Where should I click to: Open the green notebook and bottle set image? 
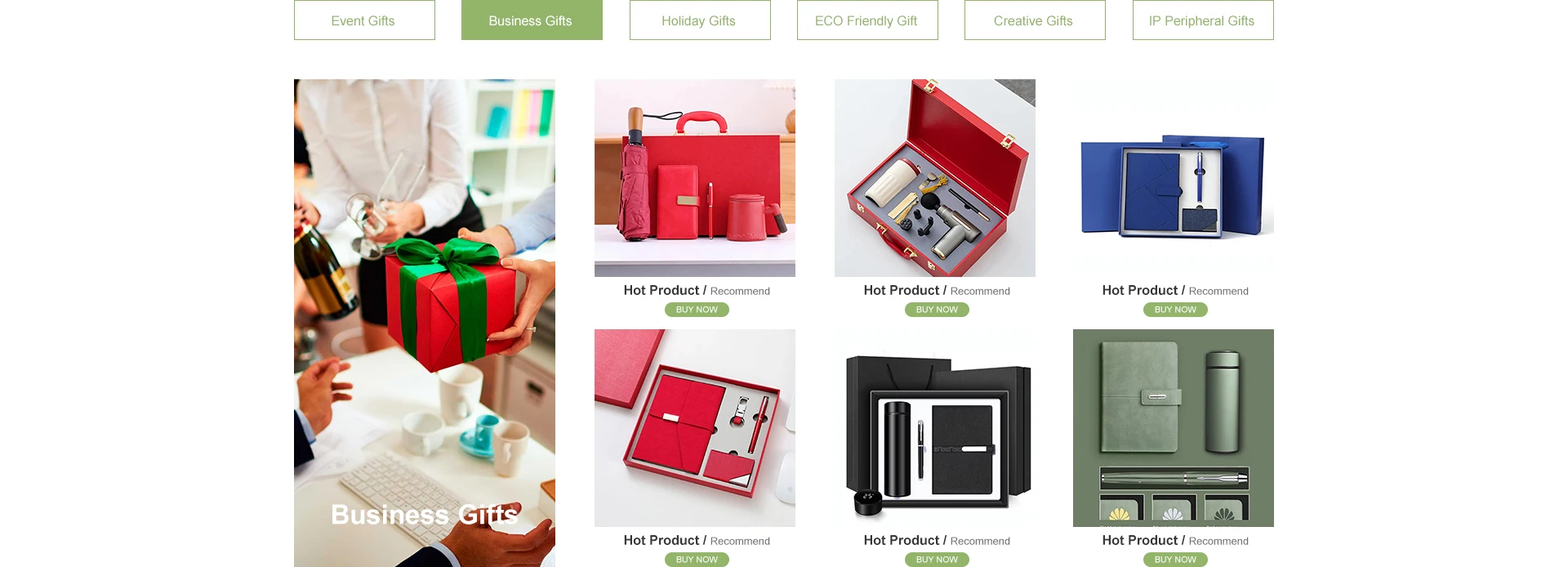[1174, 428]
